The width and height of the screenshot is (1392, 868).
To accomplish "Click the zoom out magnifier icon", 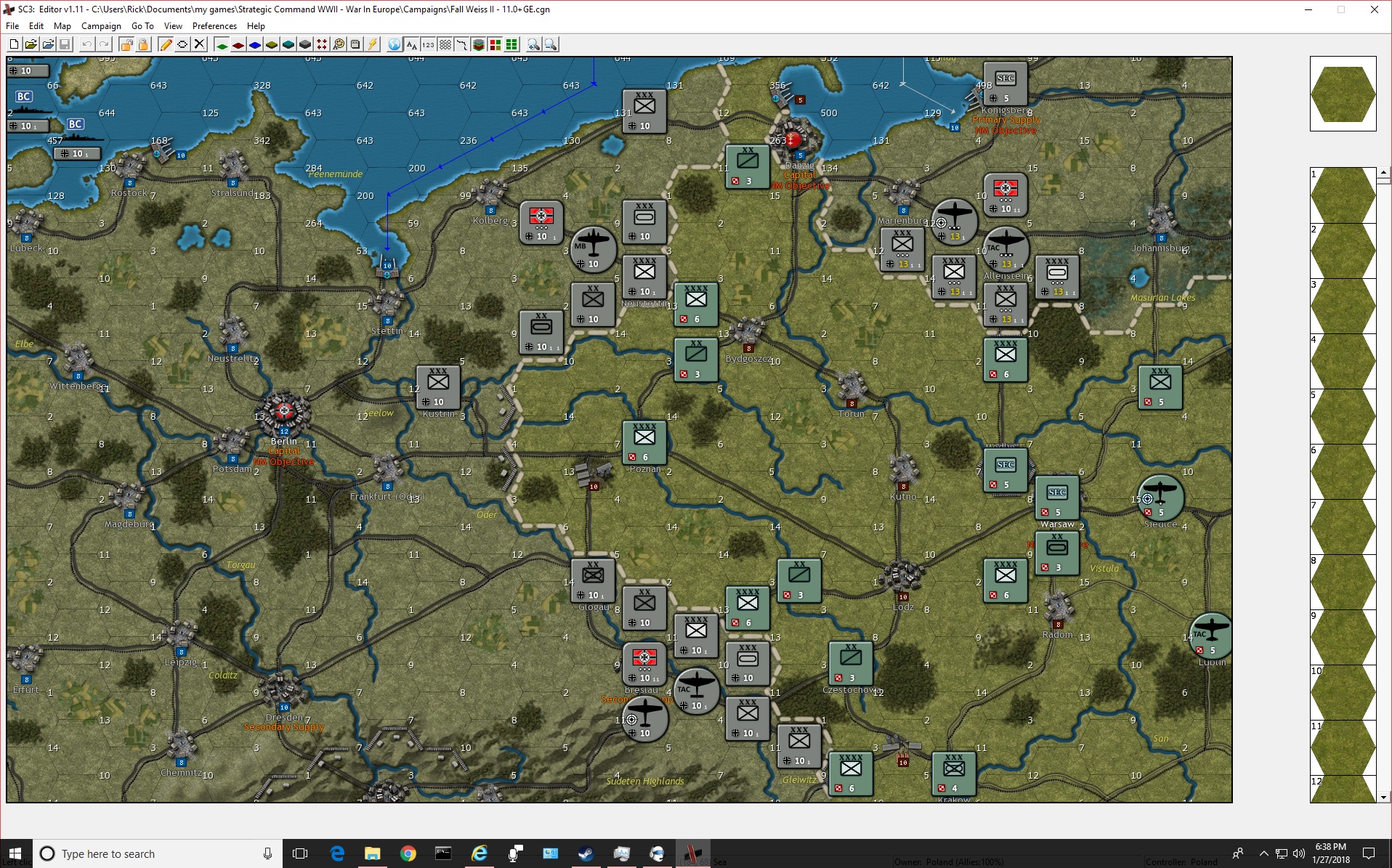I will (x=551, y=44).
